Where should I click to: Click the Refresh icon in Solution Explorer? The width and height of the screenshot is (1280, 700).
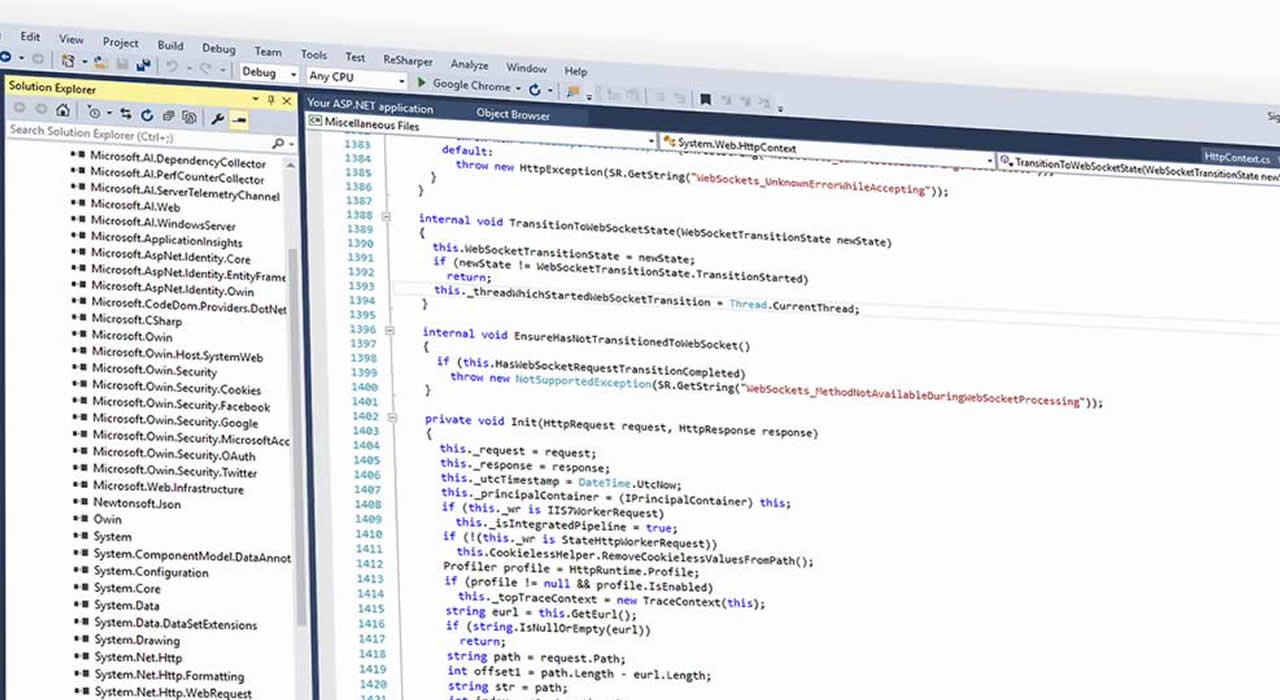coord(146,115)
